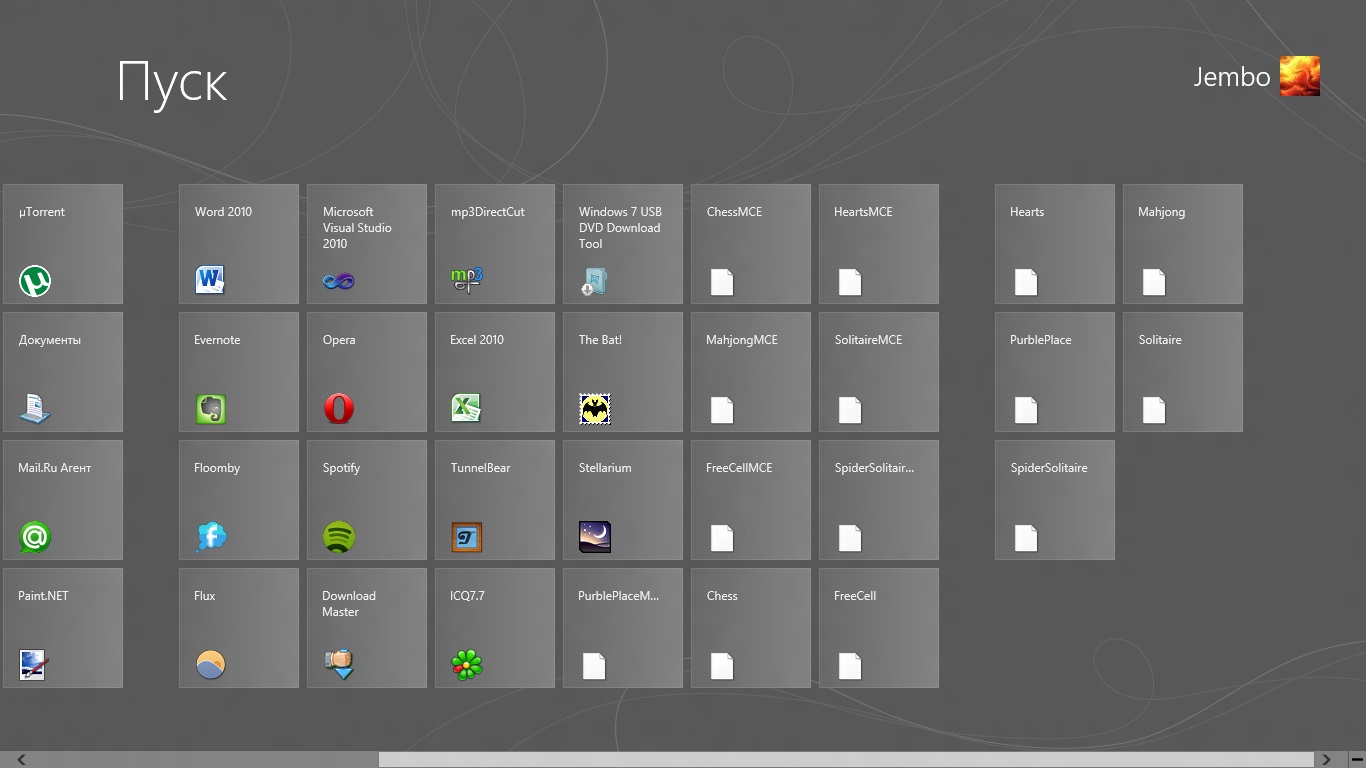Open ICQ7.7 with the flower icon
1366x768 pixels.
point(467,665)
